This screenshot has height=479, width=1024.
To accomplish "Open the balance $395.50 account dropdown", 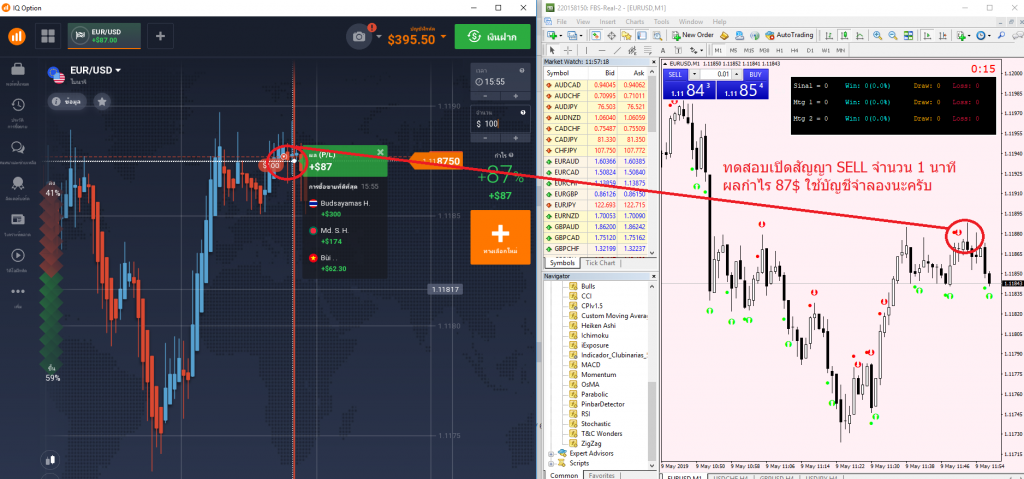I will (x=444, y=37).
